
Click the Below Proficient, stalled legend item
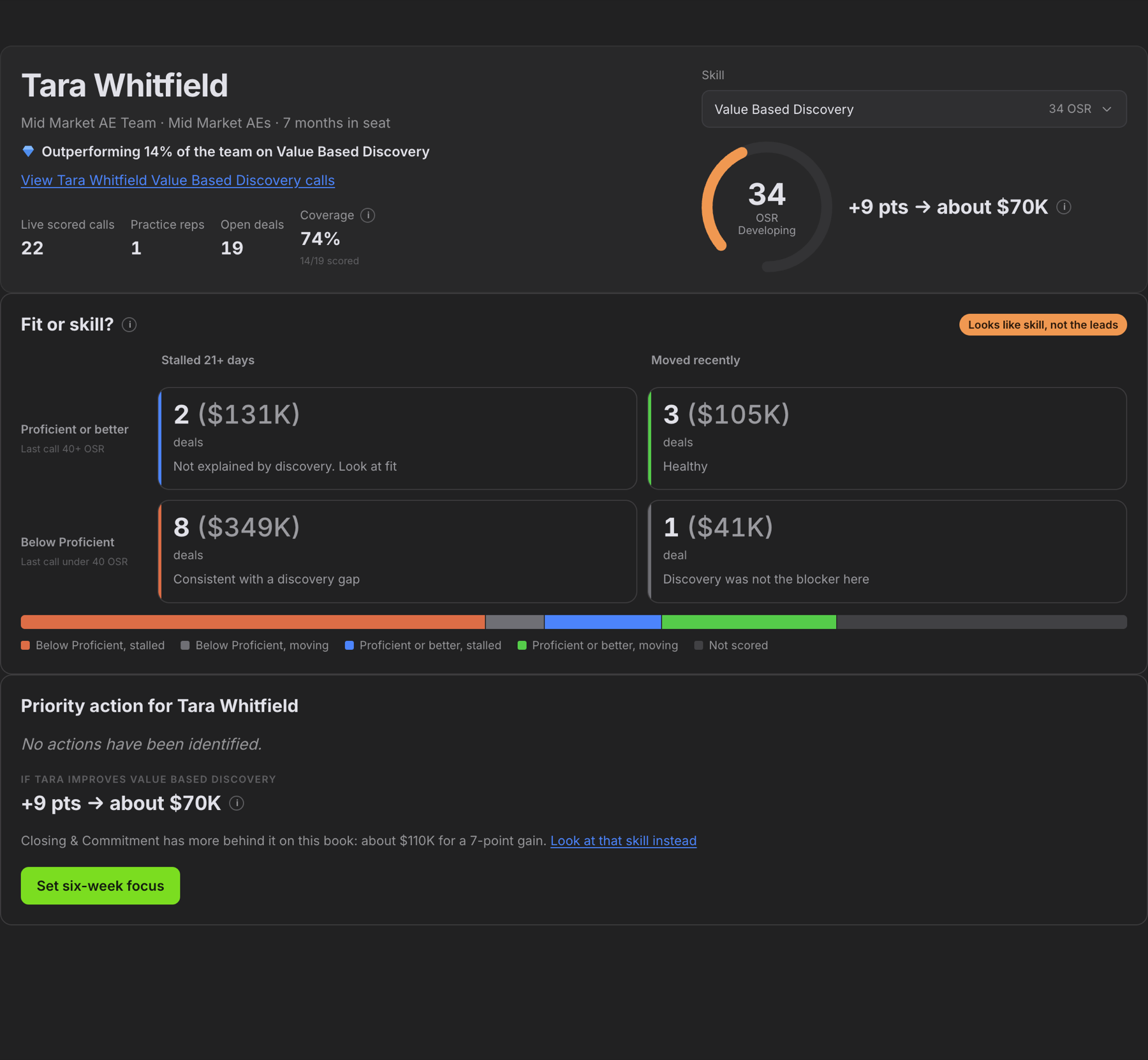coord(93,645)
